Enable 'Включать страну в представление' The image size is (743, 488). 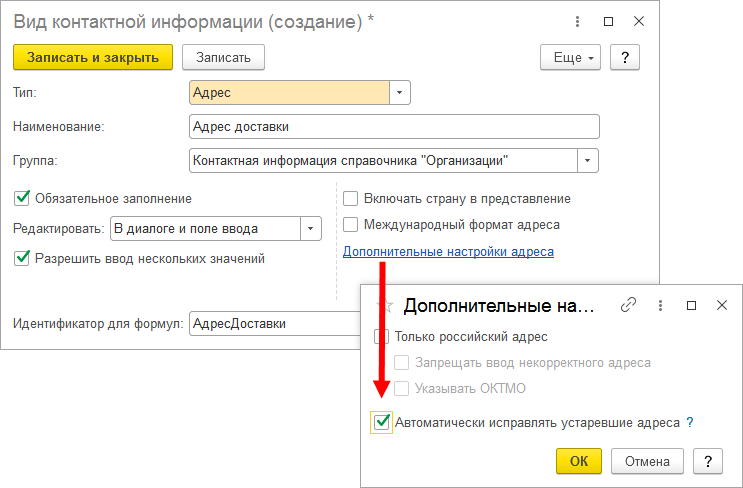[x=350, y=198]
